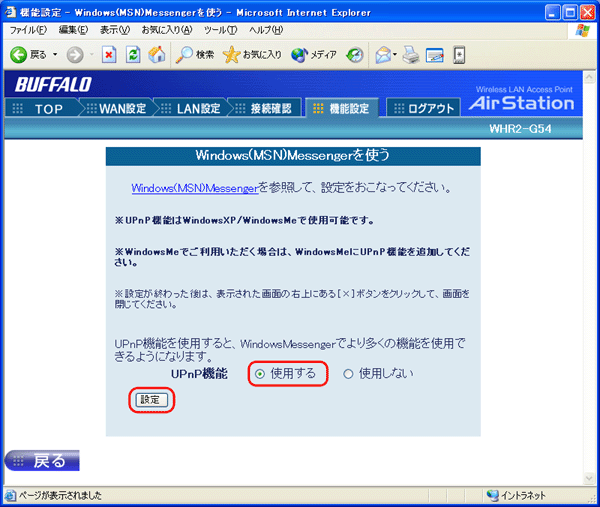
Task: Go to the Home page icon
Action: point(157,55)
